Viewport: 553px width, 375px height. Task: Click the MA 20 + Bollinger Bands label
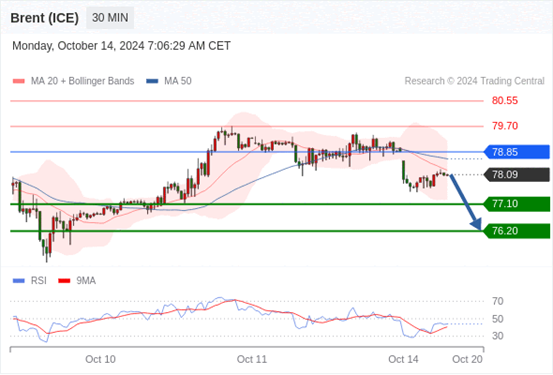[x=83, y=81]
